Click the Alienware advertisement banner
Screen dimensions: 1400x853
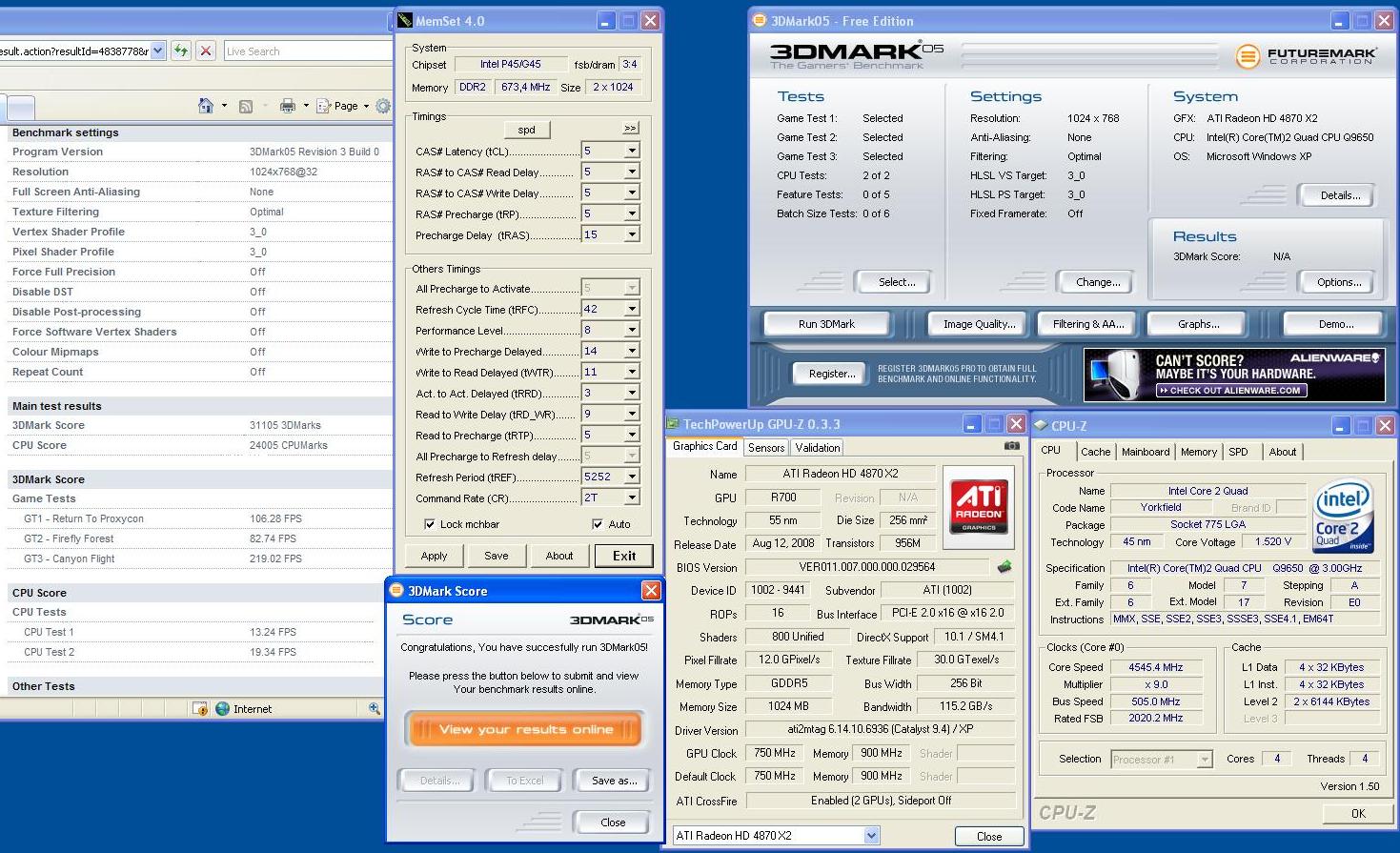point(1234,375)
